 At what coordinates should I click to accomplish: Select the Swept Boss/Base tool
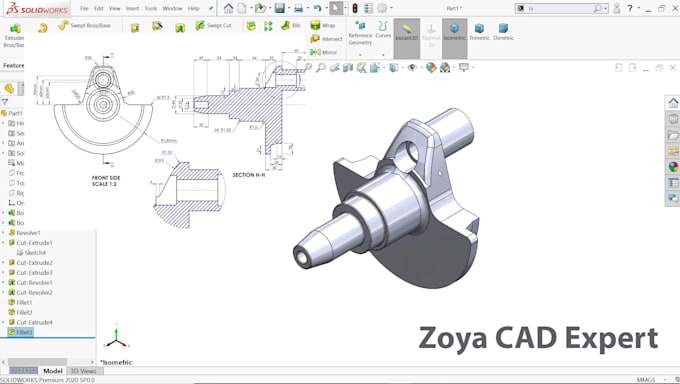point(85,26)
